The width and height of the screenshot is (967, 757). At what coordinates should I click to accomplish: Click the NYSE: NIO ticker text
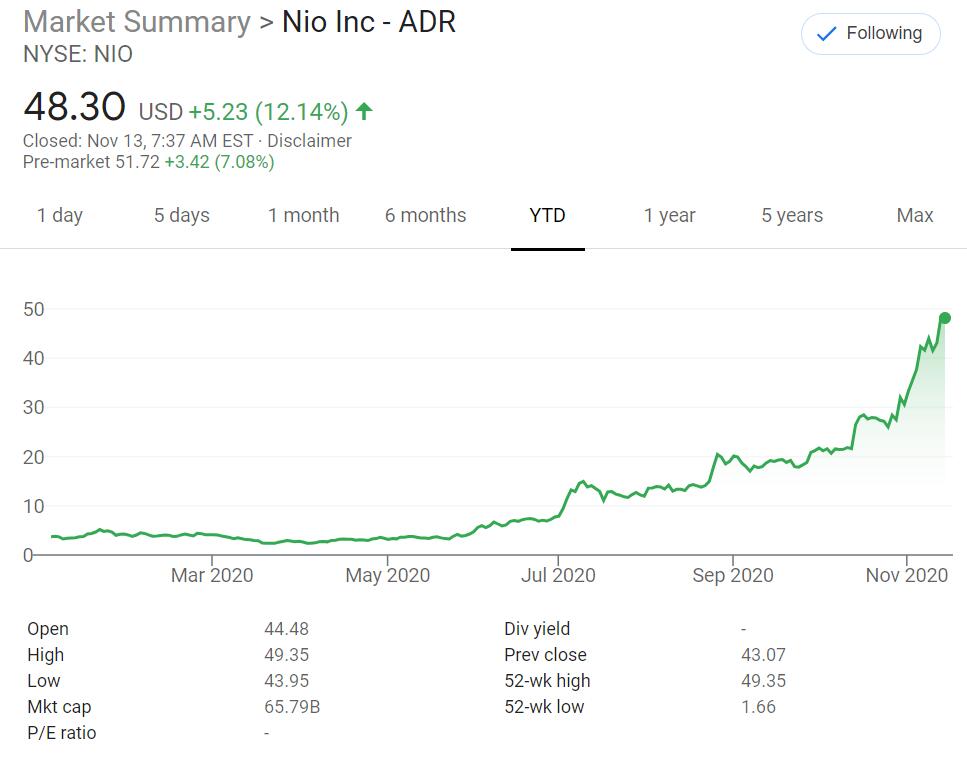pos(78,54)
